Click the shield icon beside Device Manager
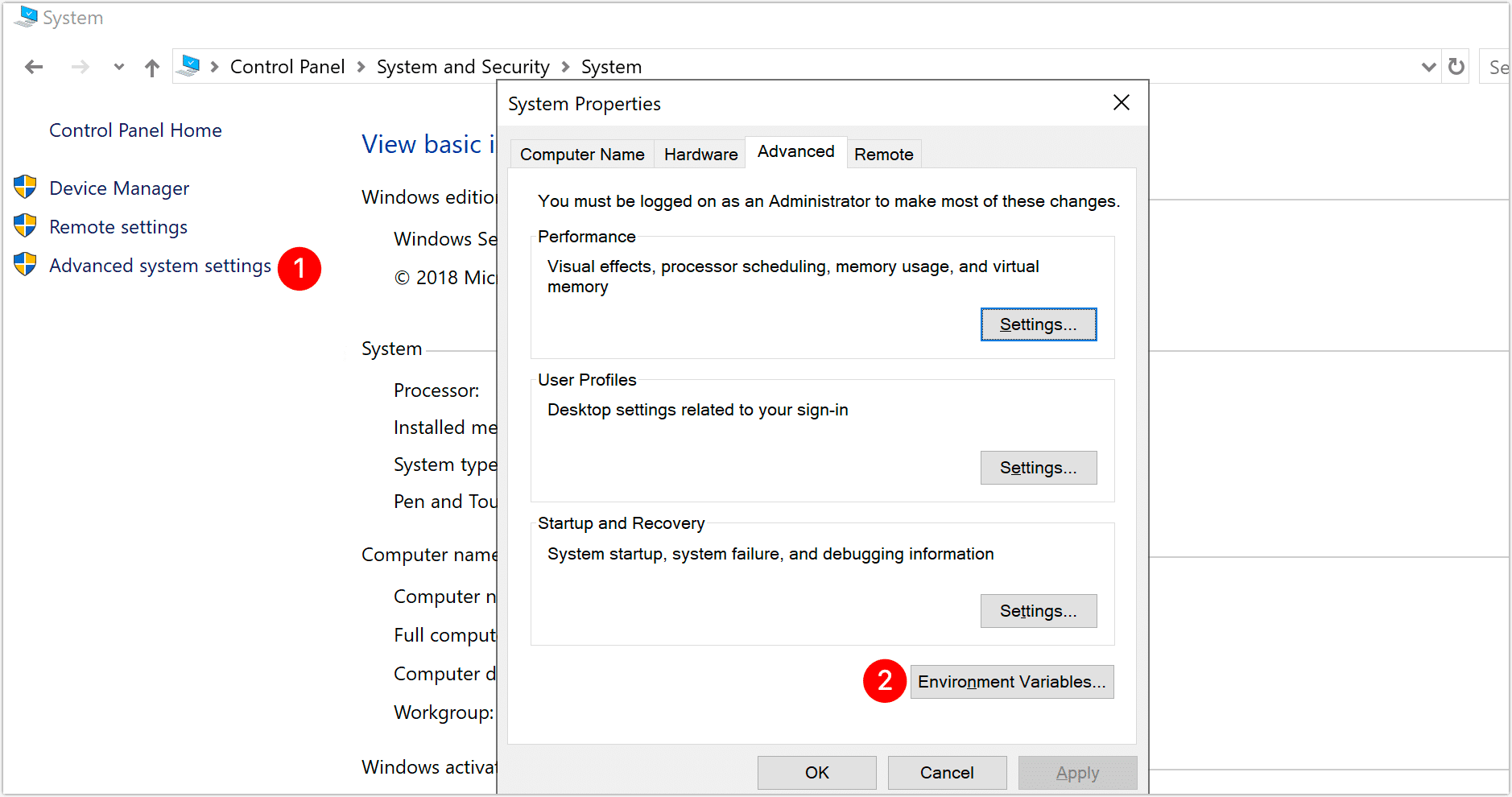This screenshot has height=797, width=1512. tap(26, 188)
